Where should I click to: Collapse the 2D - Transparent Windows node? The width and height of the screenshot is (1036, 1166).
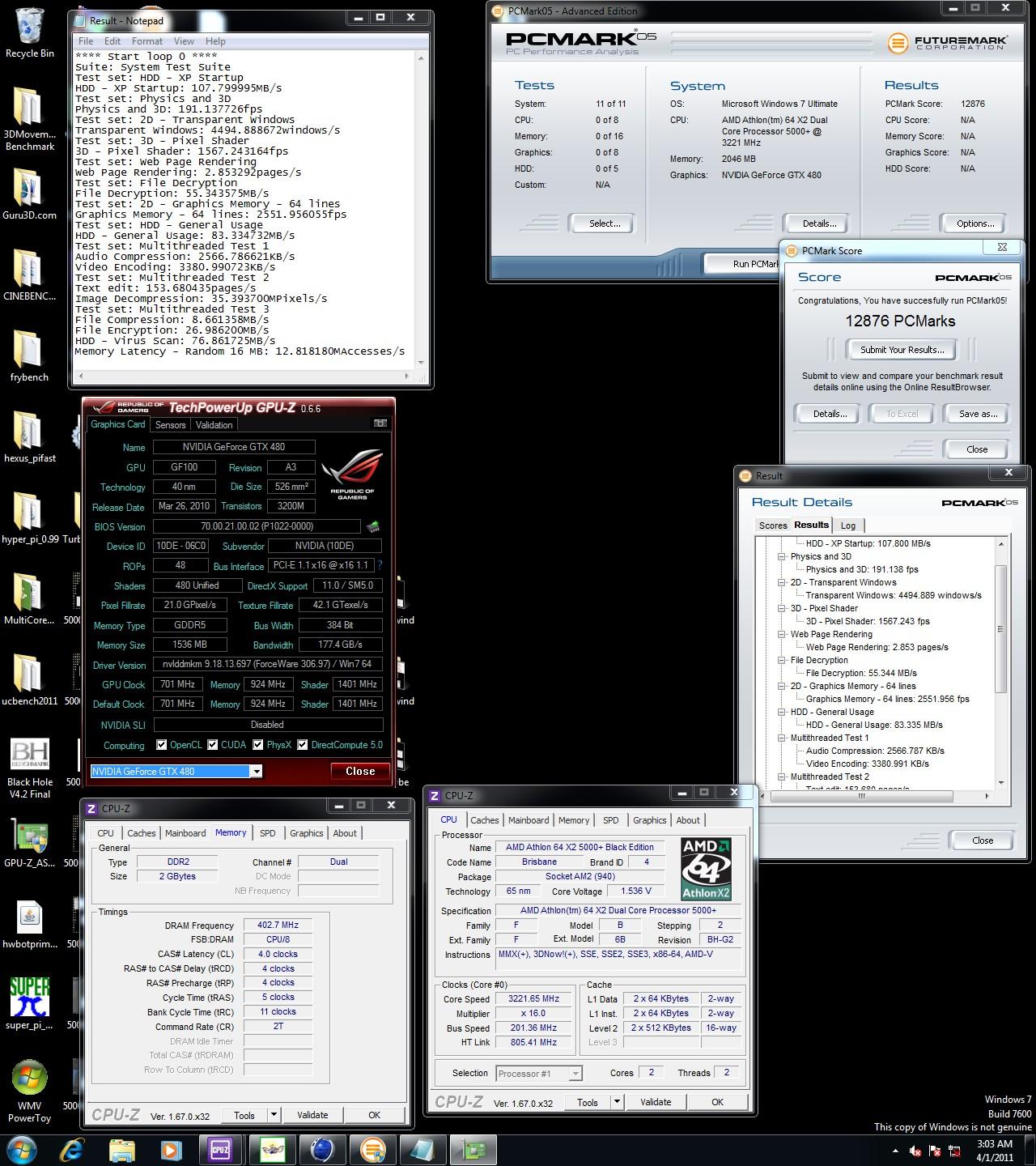(782, 582)
